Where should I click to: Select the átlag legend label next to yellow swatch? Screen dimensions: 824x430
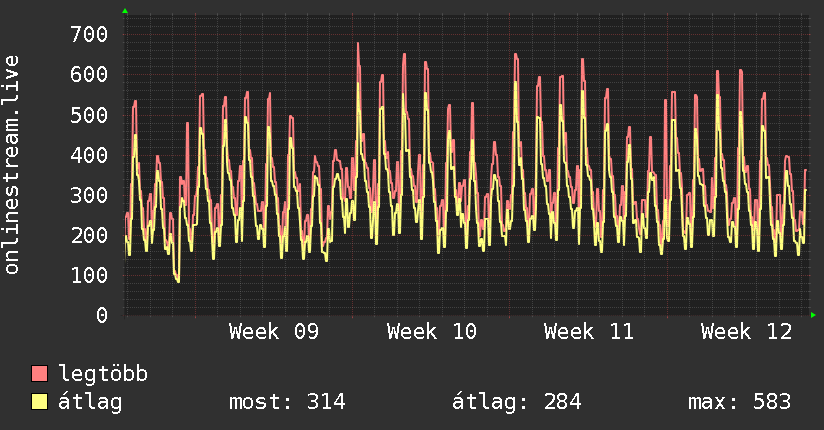point(90,402)
